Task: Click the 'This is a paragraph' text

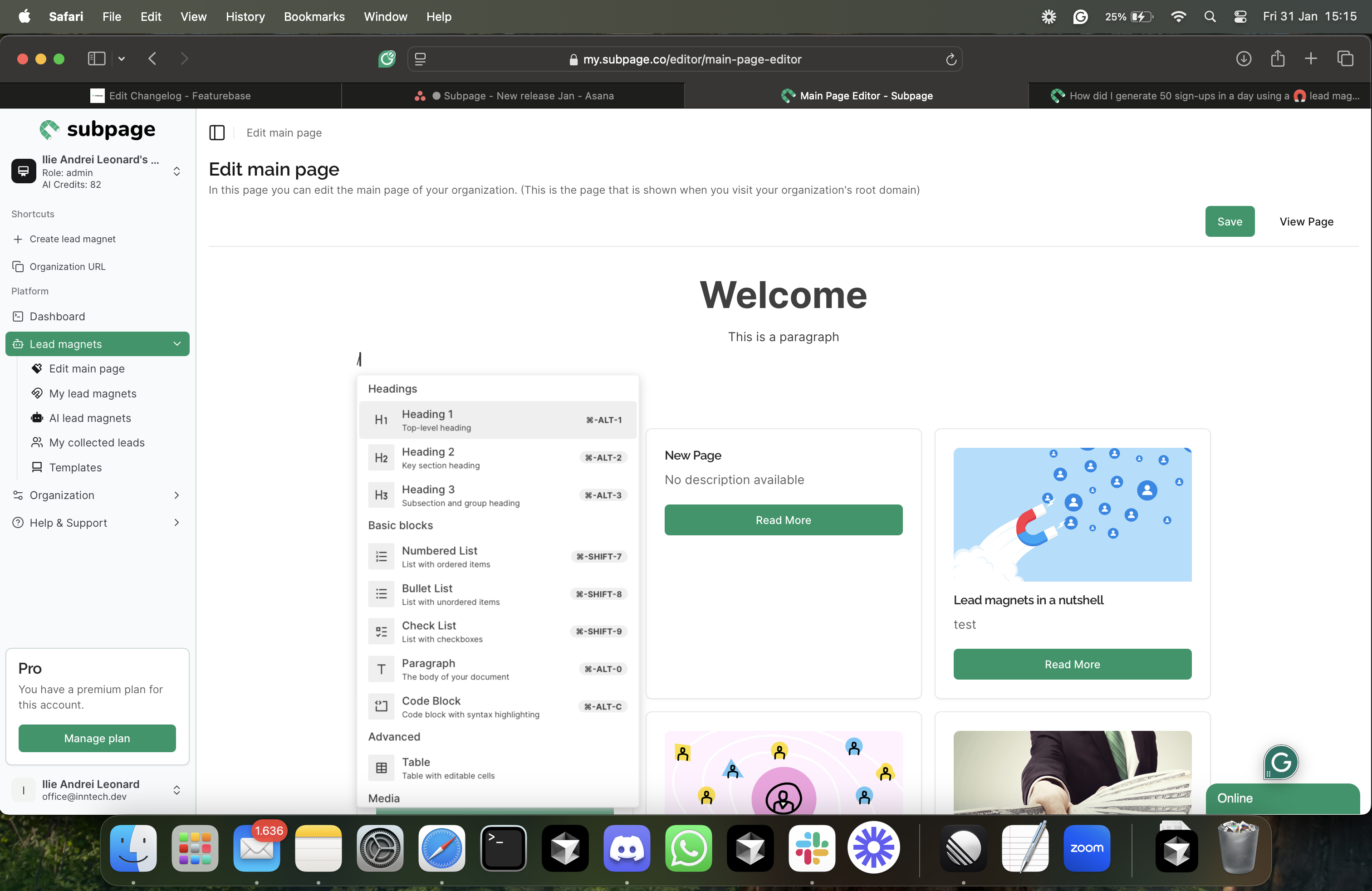Action: [784, 337]
